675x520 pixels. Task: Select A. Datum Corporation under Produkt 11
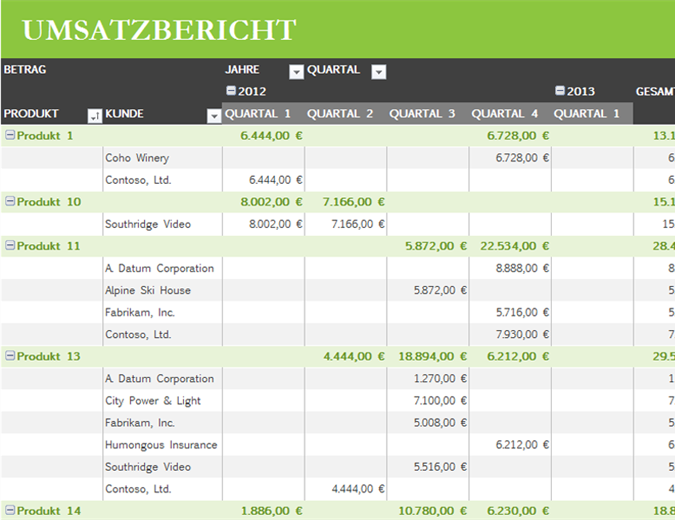pos(162,268)
